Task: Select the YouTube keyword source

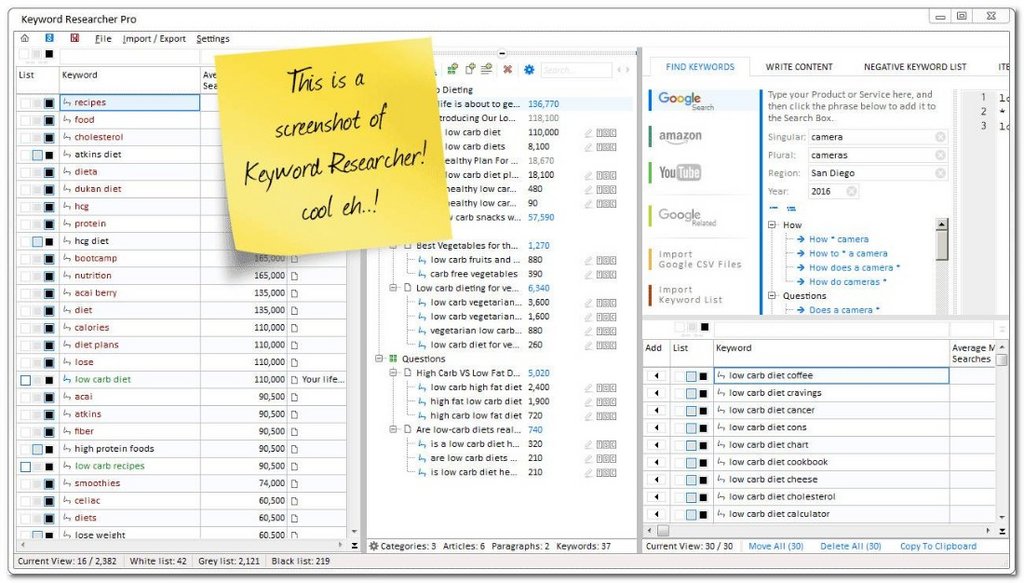Action: [679, 172]
